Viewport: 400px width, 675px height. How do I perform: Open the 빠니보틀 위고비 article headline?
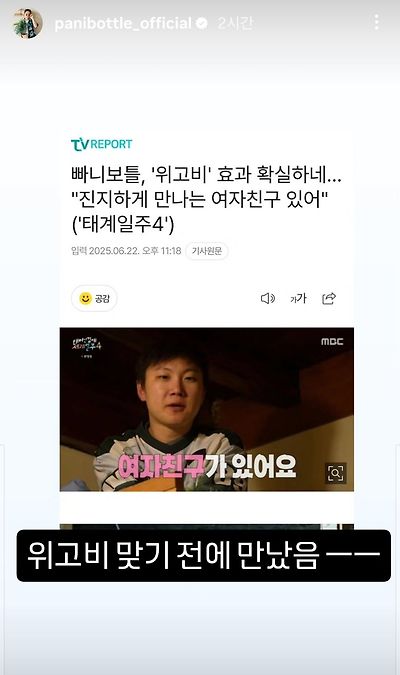(x=206, y=199)
